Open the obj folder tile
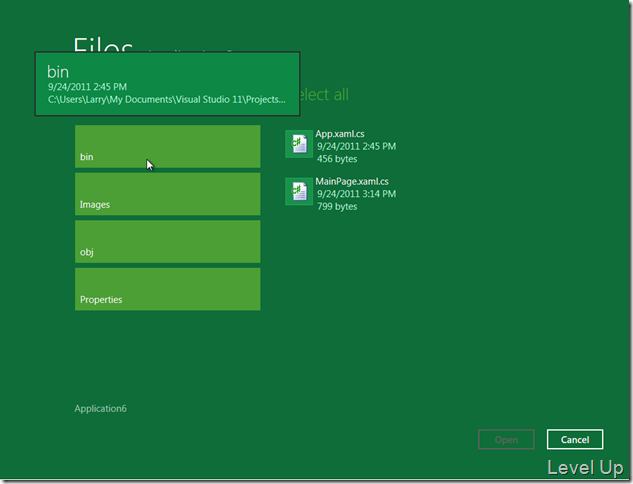Viewport: 633px width, 484px height. click(168, 241)
